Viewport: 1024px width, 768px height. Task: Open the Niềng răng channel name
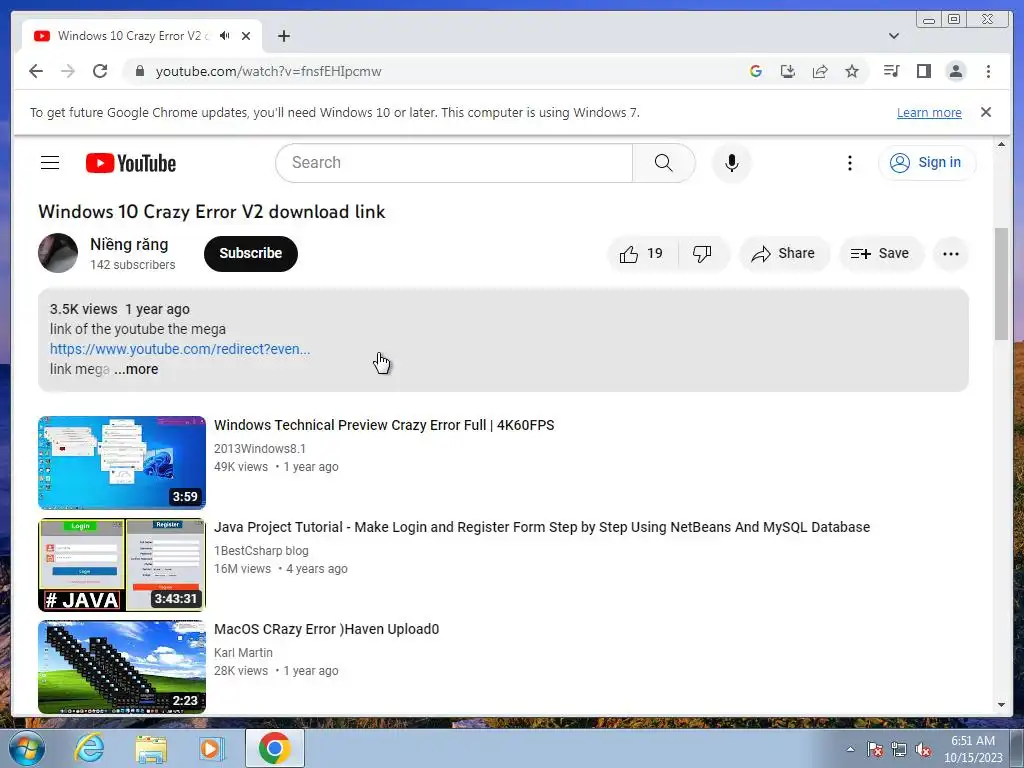pos(129,244)
